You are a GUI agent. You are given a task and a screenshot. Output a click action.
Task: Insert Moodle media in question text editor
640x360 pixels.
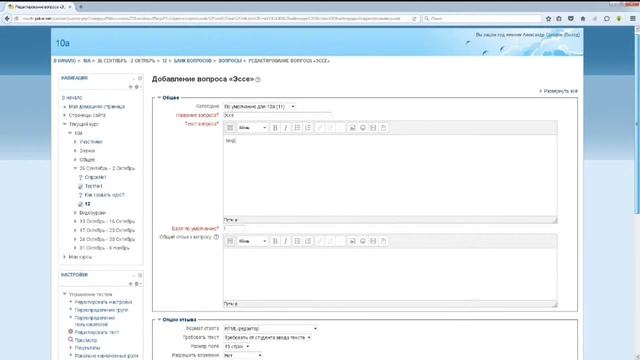373,128
